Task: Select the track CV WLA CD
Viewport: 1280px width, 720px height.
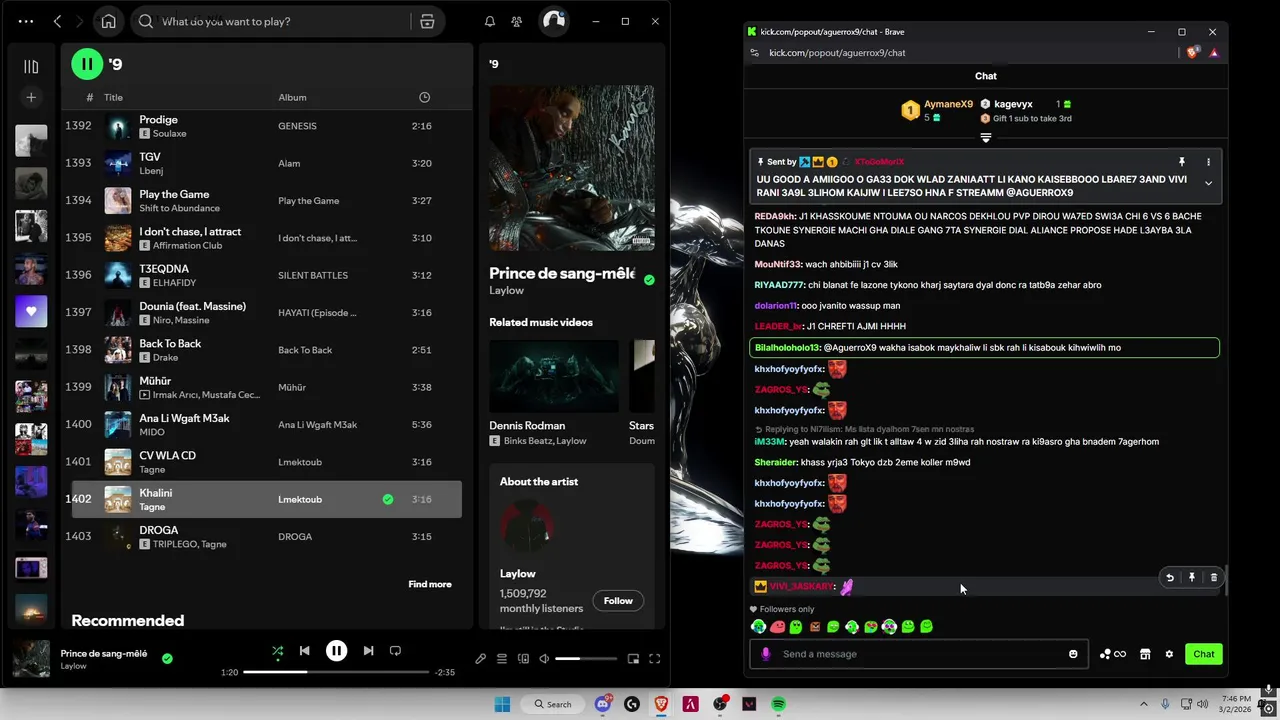Action: coord(266,462)
